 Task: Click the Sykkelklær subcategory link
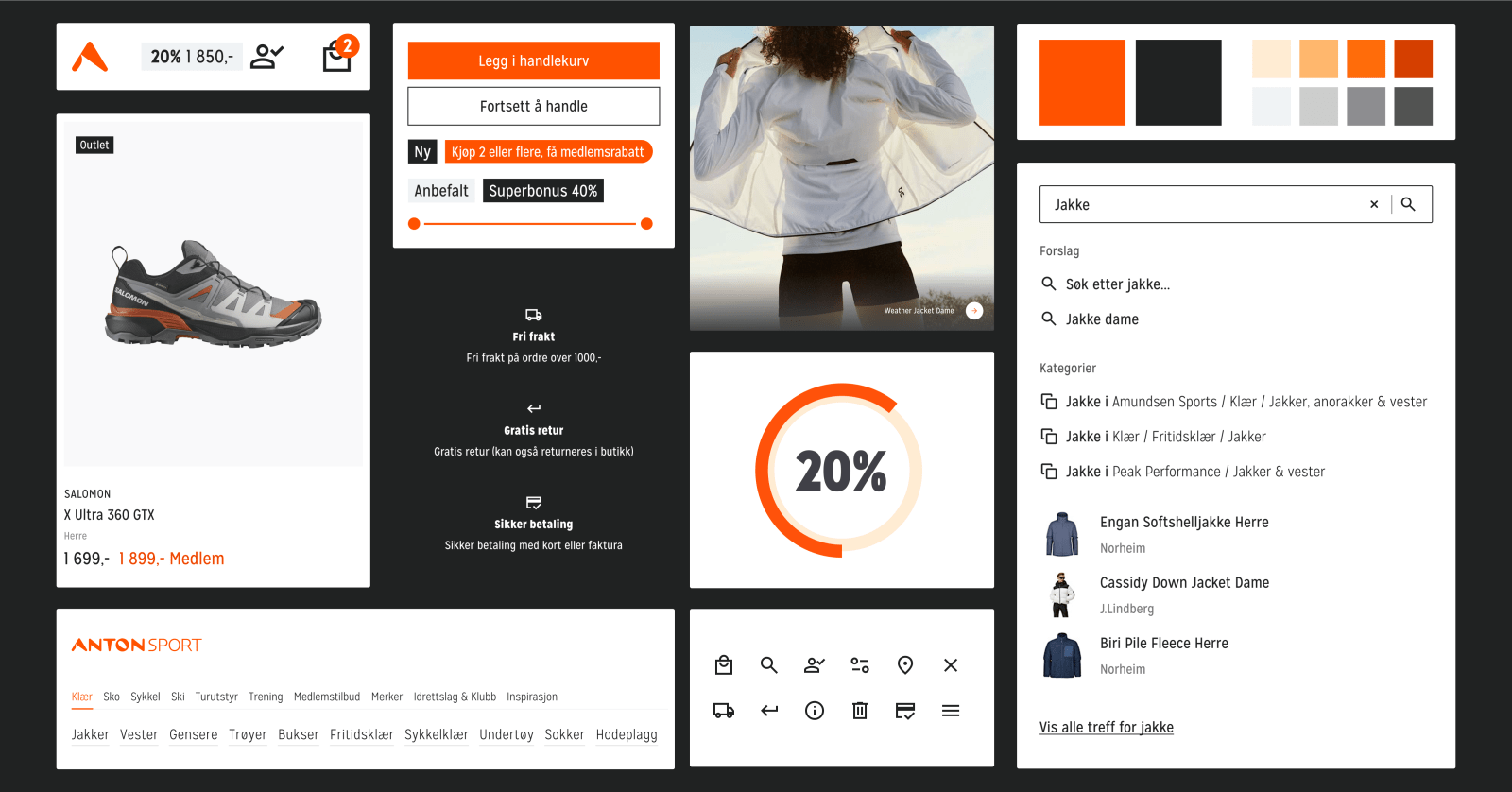pyautogui.click(x=437, y=734)
